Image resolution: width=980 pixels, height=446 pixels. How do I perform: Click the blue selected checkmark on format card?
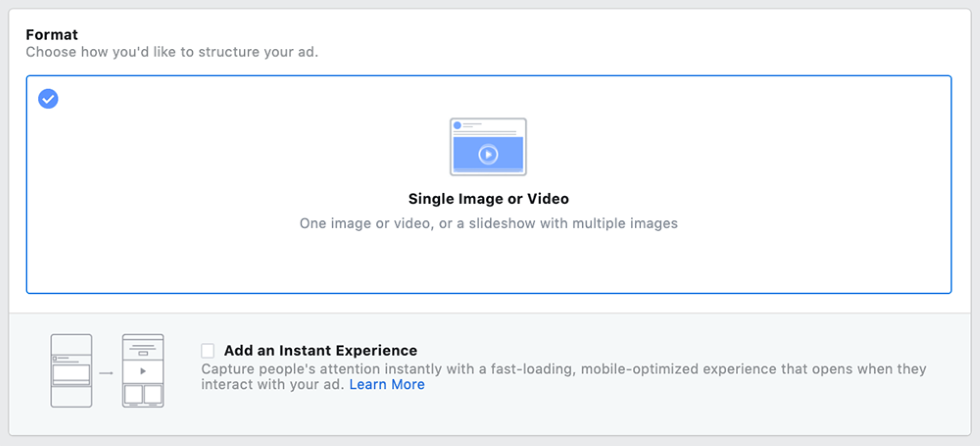(48, 98)
